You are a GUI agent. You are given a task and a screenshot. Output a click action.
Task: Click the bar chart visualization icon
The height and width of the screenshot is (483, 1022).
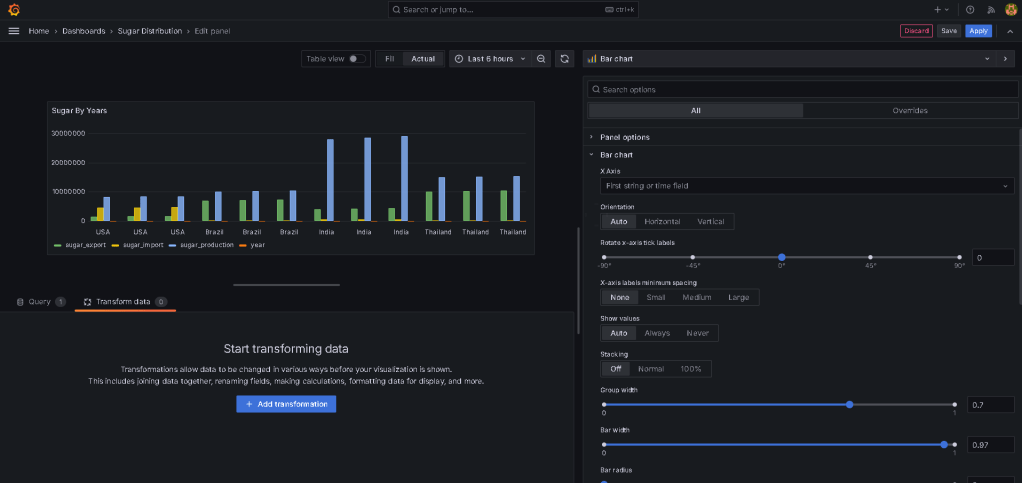pyautogui.click(x=592, y=59)
